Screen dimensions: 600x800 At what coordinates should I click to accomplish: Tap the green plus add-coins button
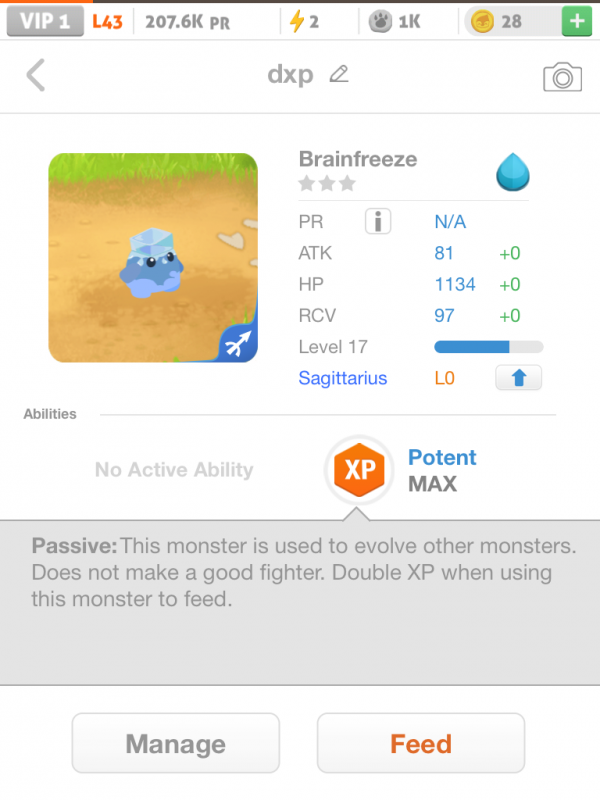tap(575, 21)
